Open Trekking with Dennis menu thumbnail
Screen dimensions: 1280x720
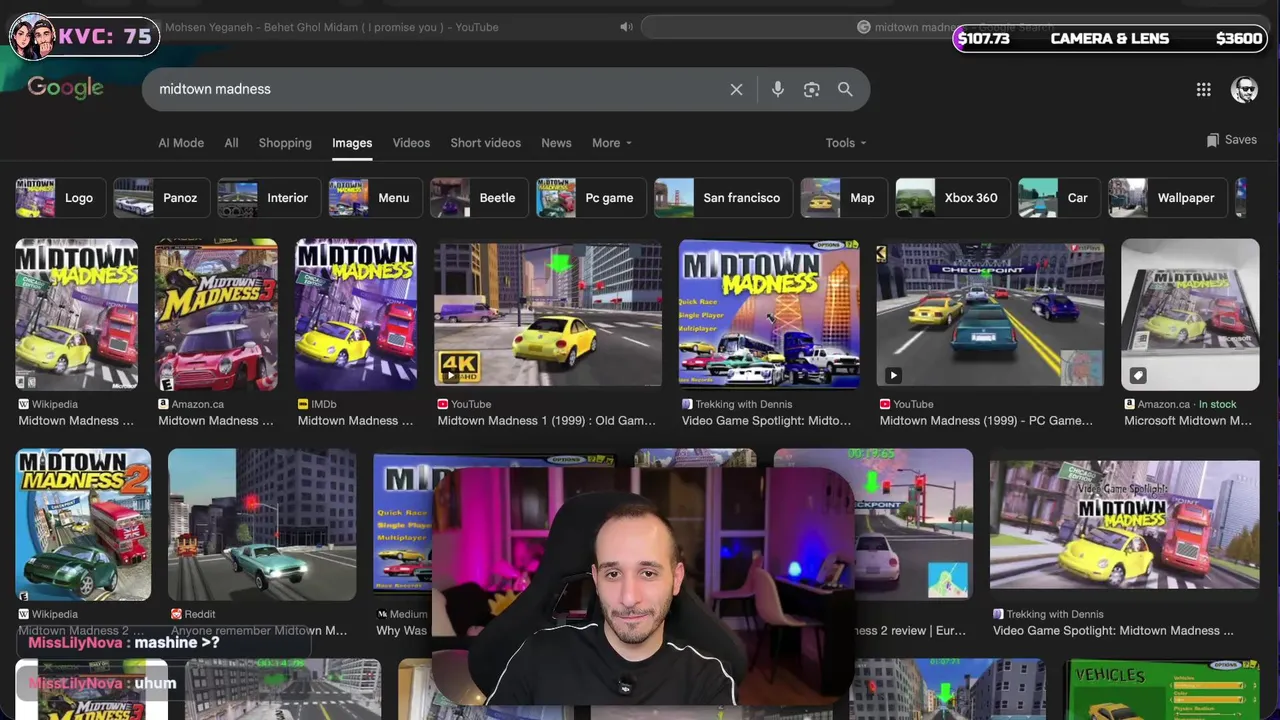[769, 314]
